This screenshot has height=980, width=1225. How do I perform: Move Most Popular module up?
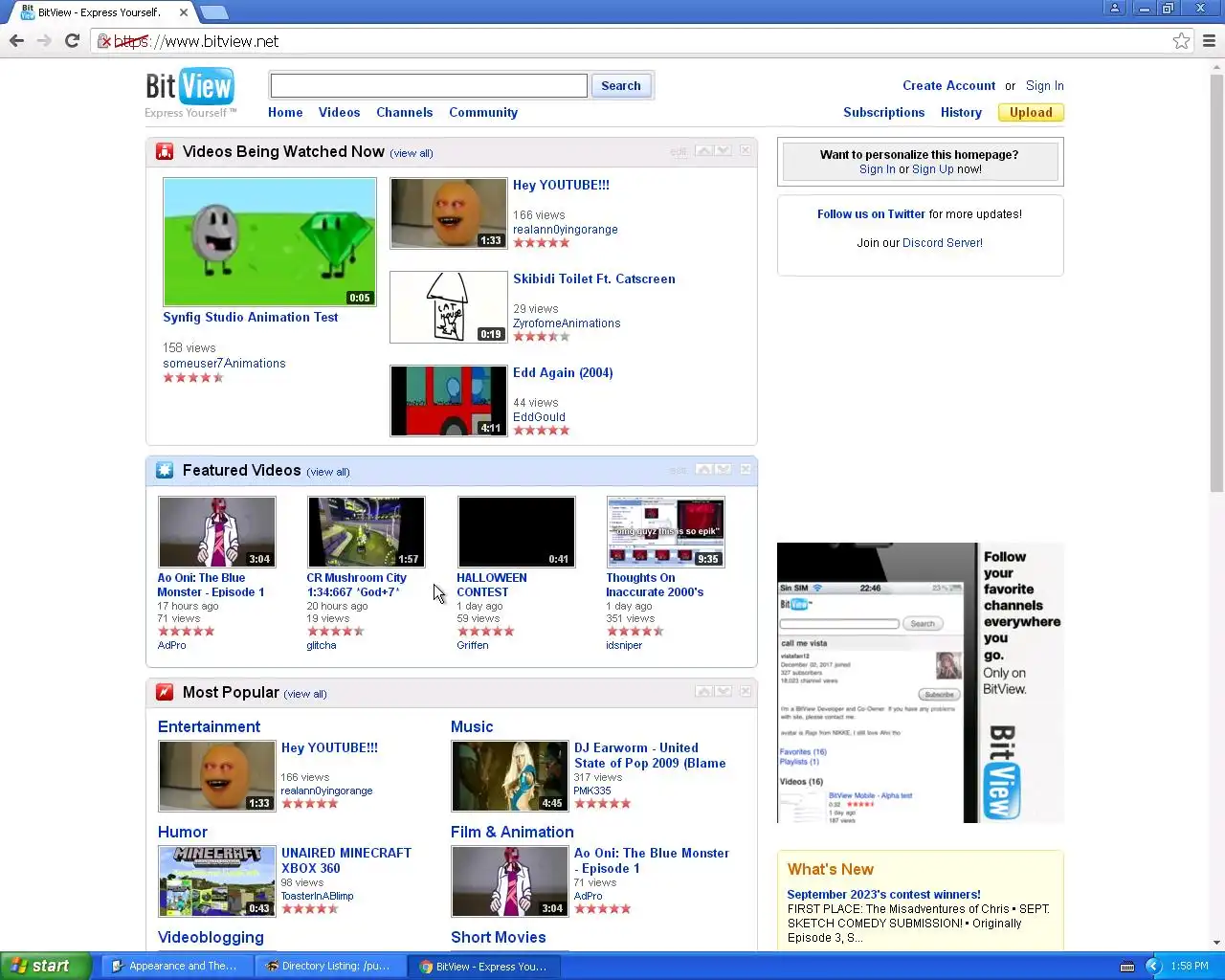704,691
